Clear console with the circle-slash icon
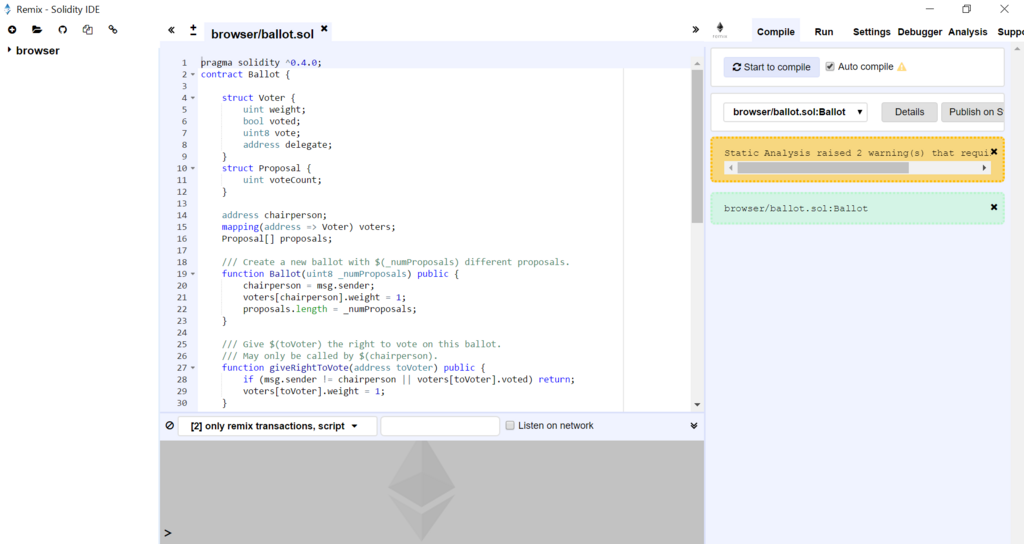Viewport: 1024px width, 544px height. (x=170, y=425)
